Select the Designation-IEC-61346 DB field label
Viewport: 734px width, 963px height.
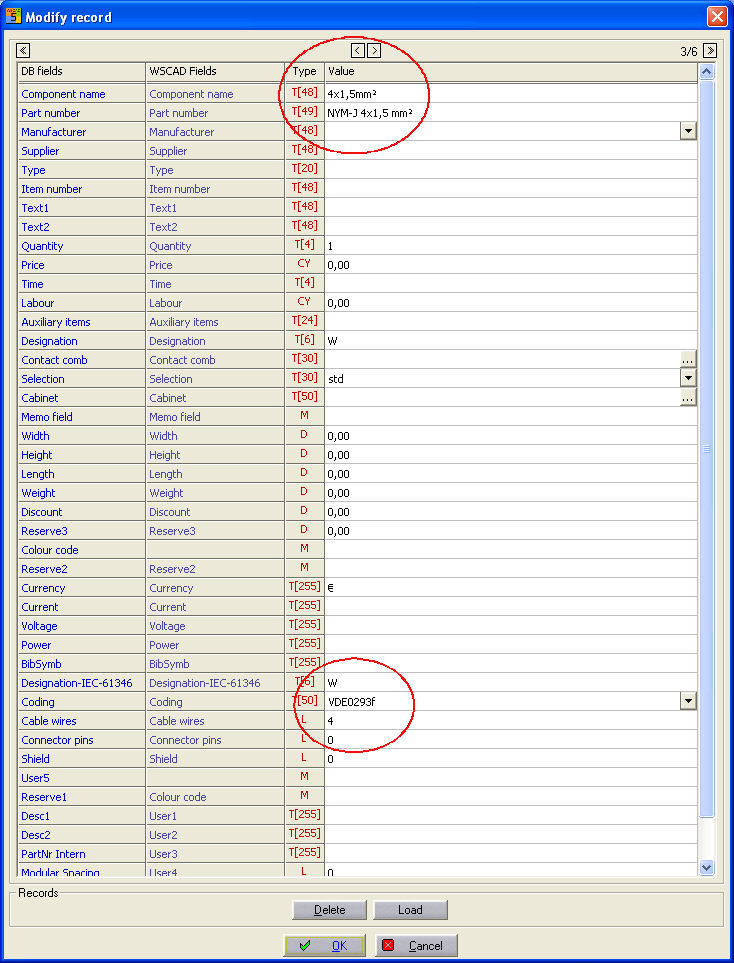(x=77, y=684)
